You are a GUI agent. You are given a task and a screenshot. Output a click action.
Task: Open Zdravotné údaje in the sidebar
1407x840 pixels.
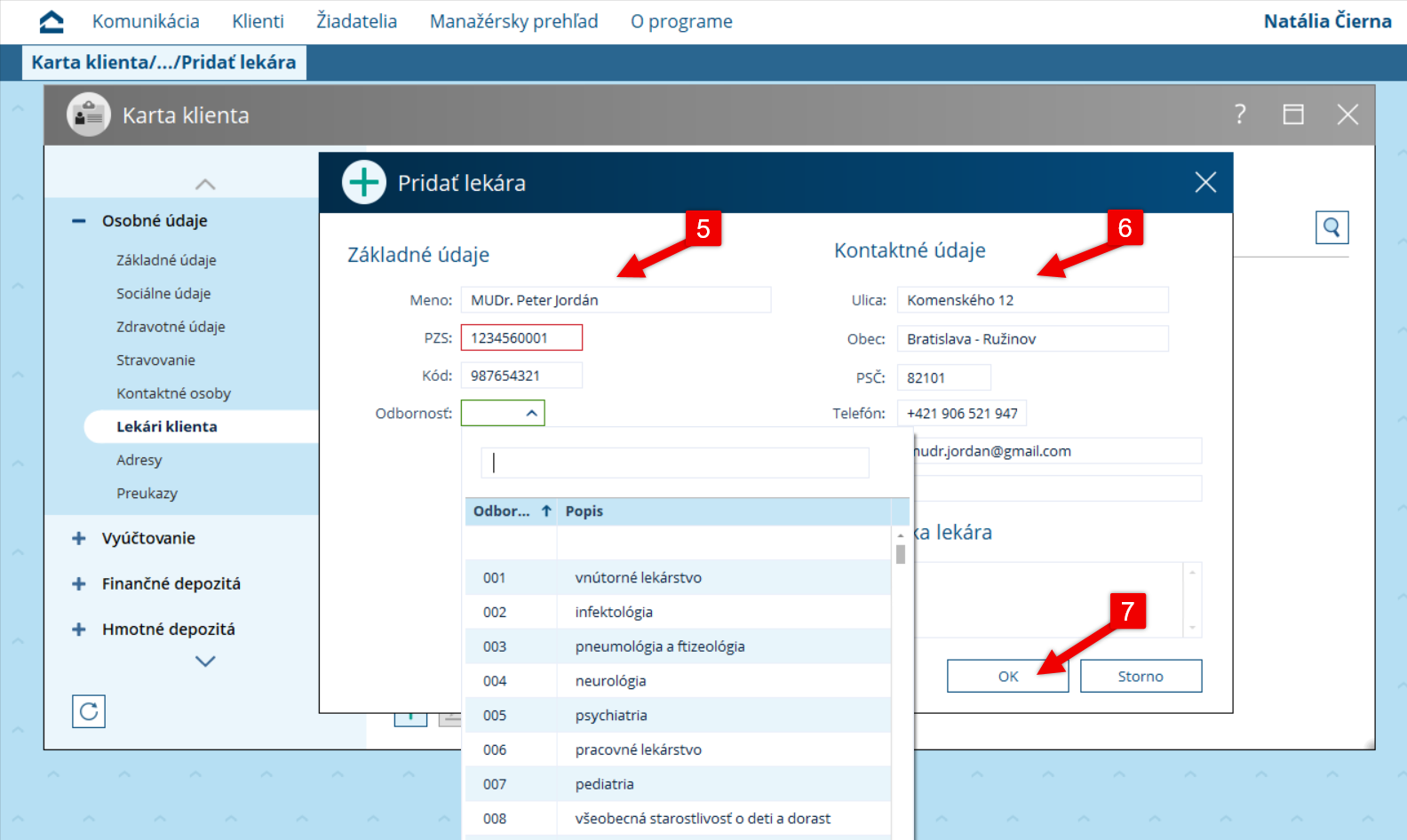coord(171,327)
